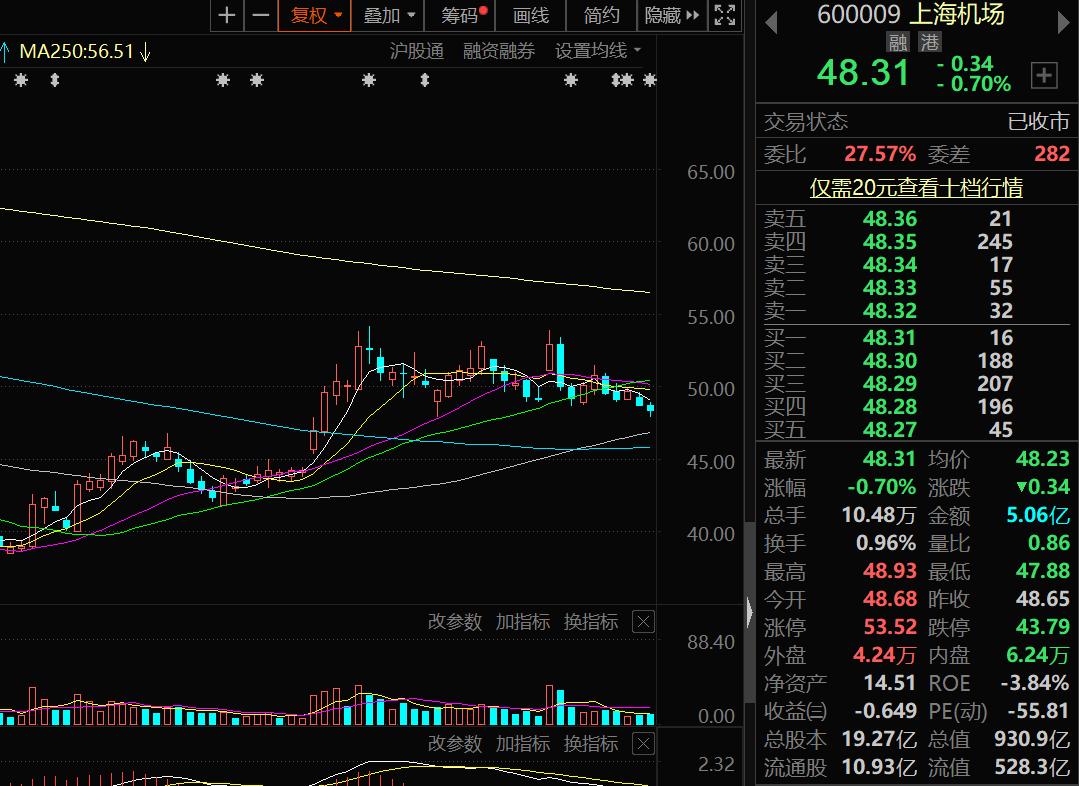Go to next stock arrow

click(x=1062, y=23)
